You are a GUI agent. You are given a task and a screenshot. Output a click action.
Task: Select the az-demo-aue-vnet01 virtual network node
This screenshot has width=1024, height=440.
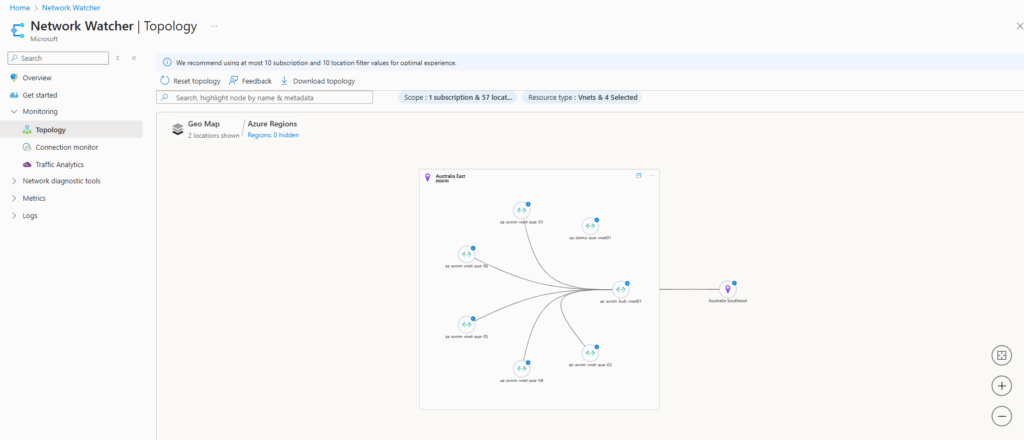(x=590, y=226)
